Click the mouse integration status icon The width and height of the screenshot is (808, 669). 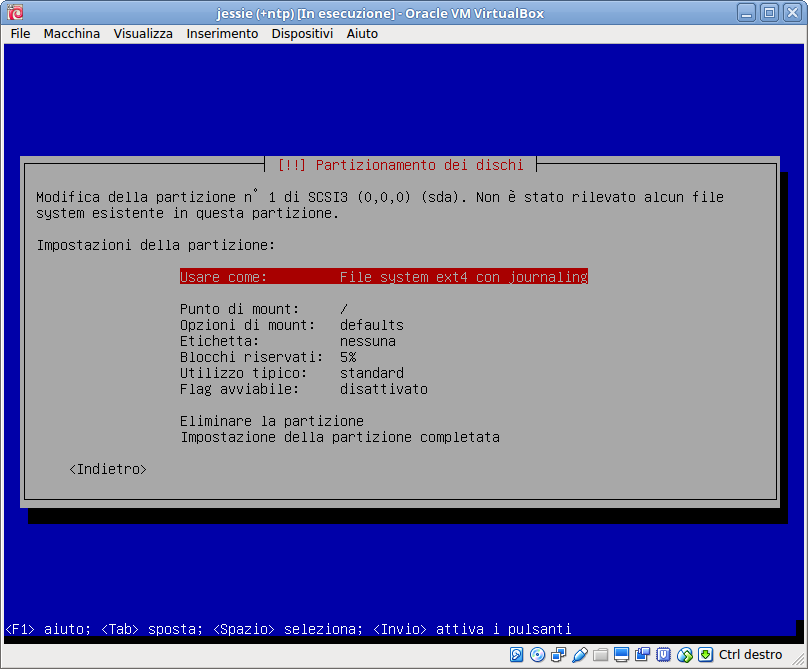tap(685, 655)
